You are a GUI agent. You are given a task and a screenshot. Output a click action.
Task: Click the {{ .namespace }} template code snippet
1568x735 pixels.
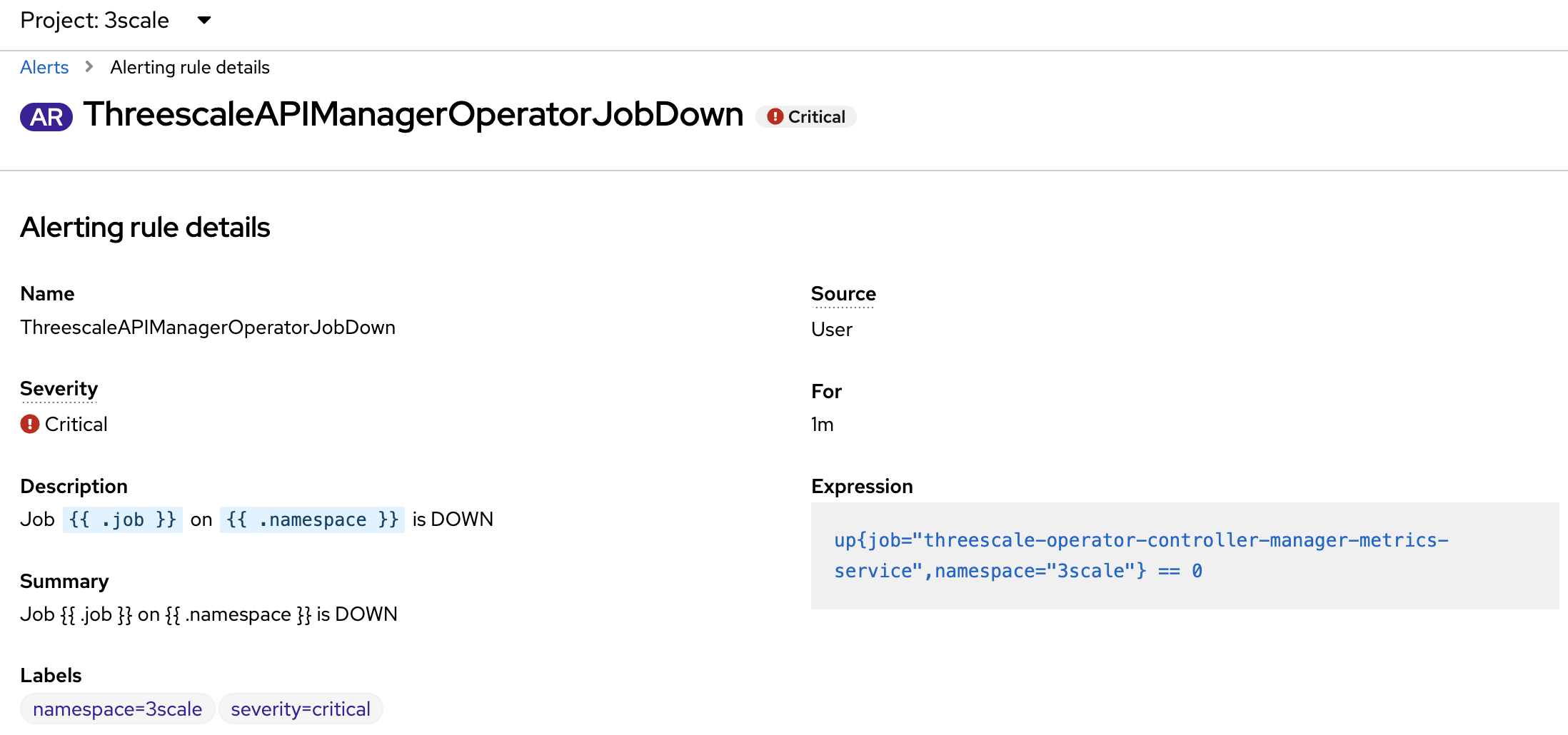(x=312, y=519)
